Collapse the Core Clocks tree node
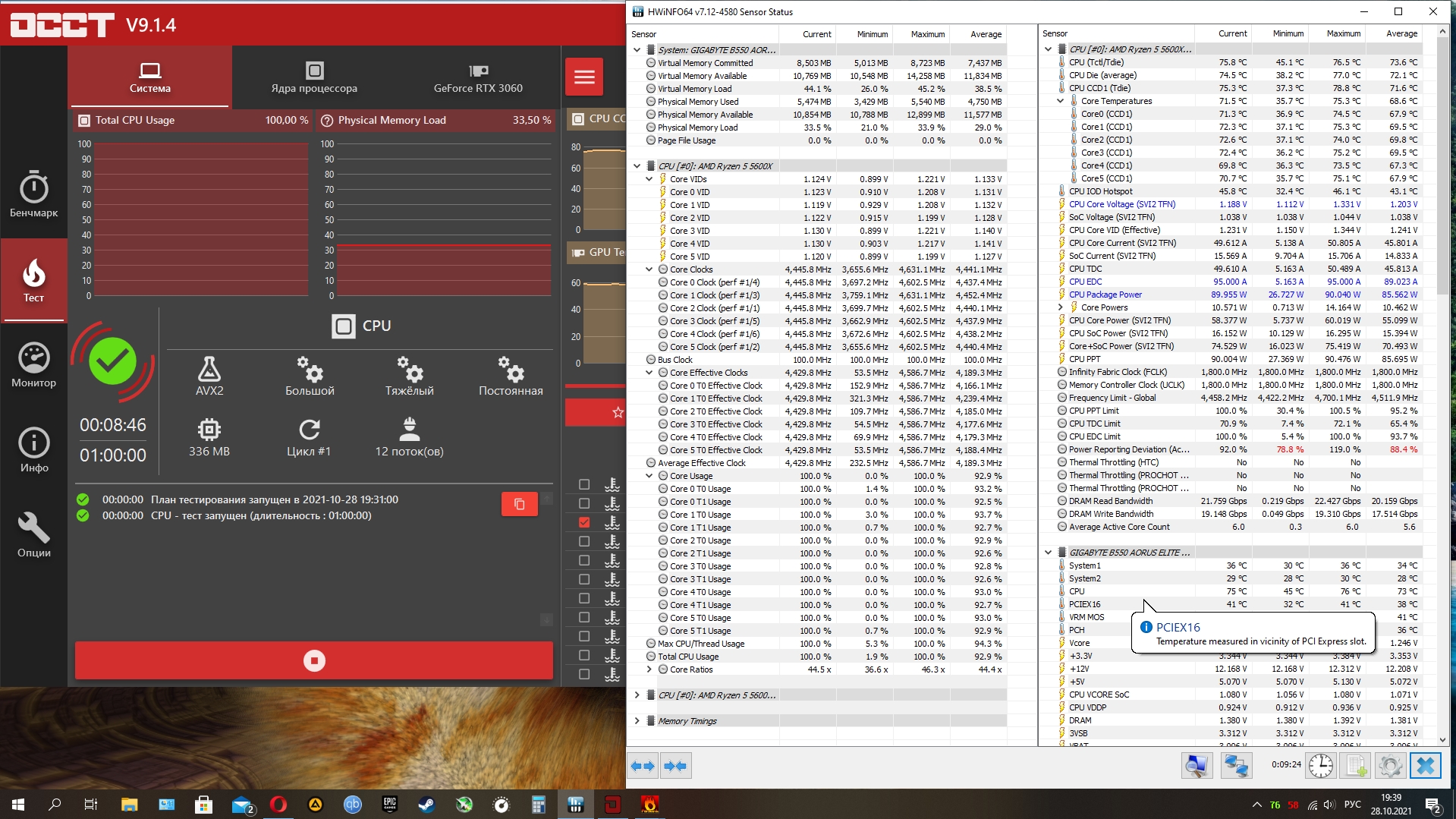Viewport: 1456px width, 819px height. tap(649, 269)
